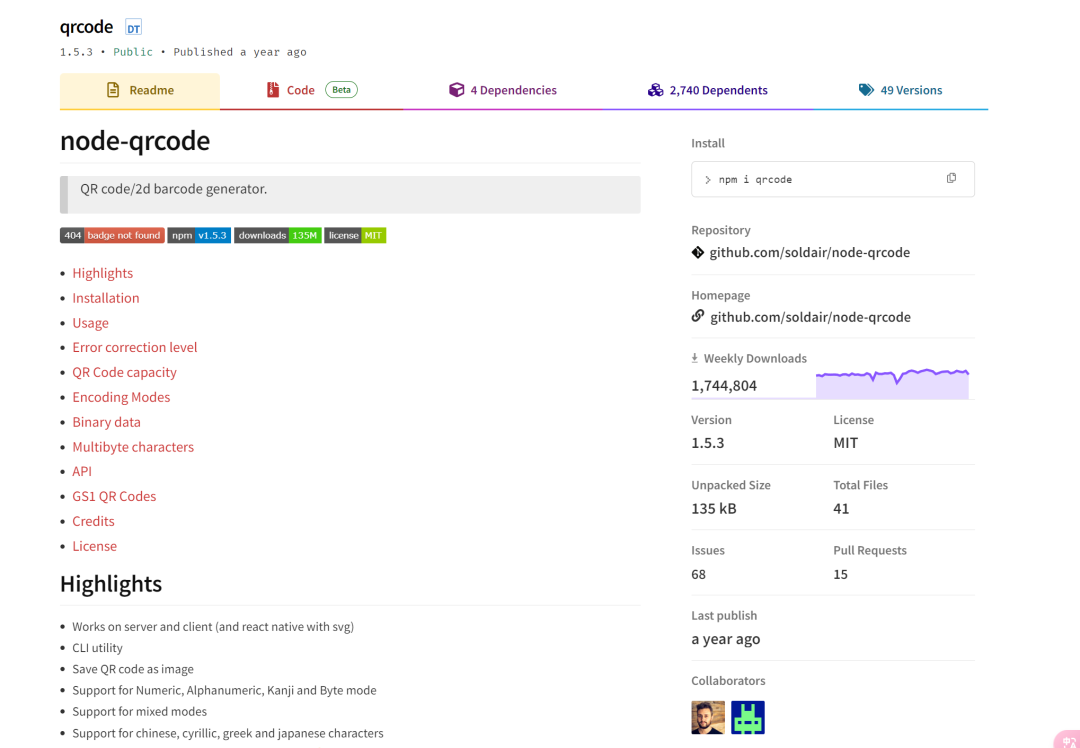Jump to the License contents link
This screenshot has height=748, width=1080.
pyautogui.click(x=94, y=546)
